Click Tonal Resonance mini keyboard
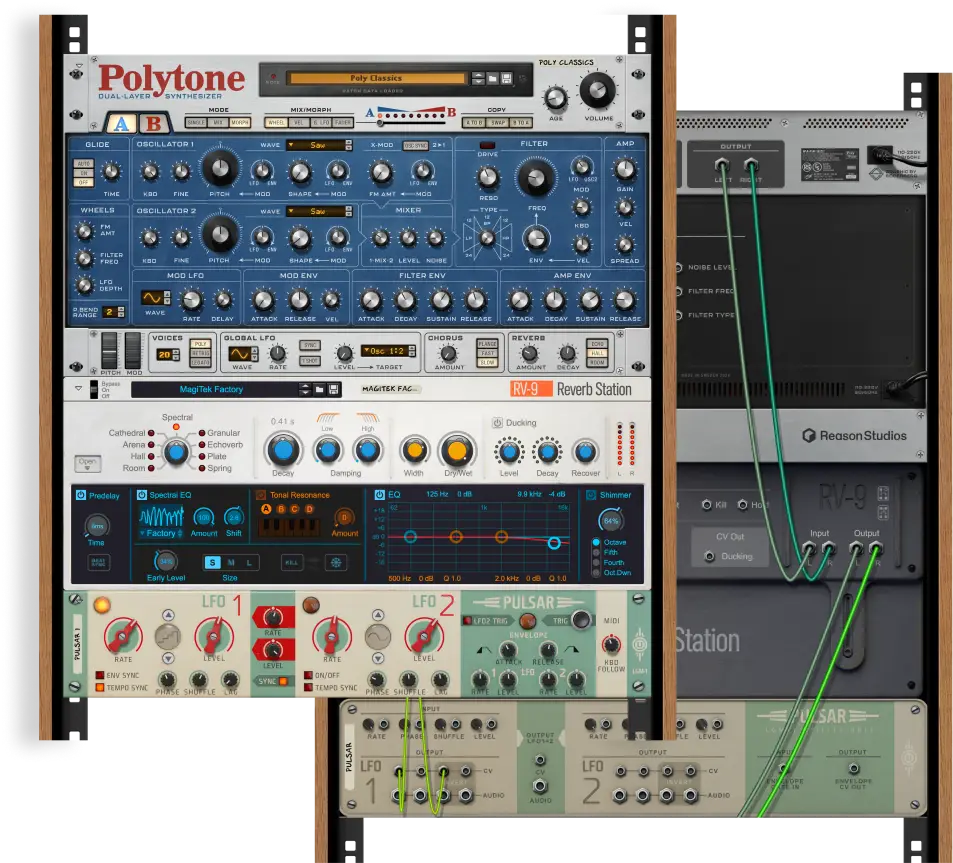Viewport: 953px width, 863px height. pyautogui.click(x=289, y=527)
